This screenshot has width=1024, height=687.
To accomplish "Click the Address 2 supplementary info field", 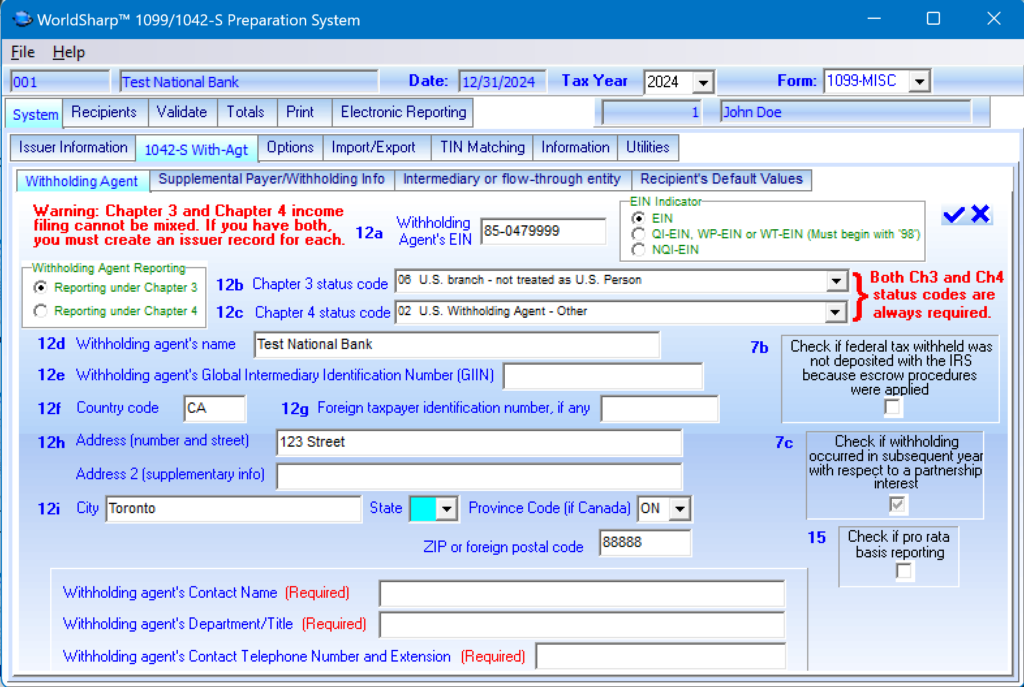I will [x=479, y=475].
